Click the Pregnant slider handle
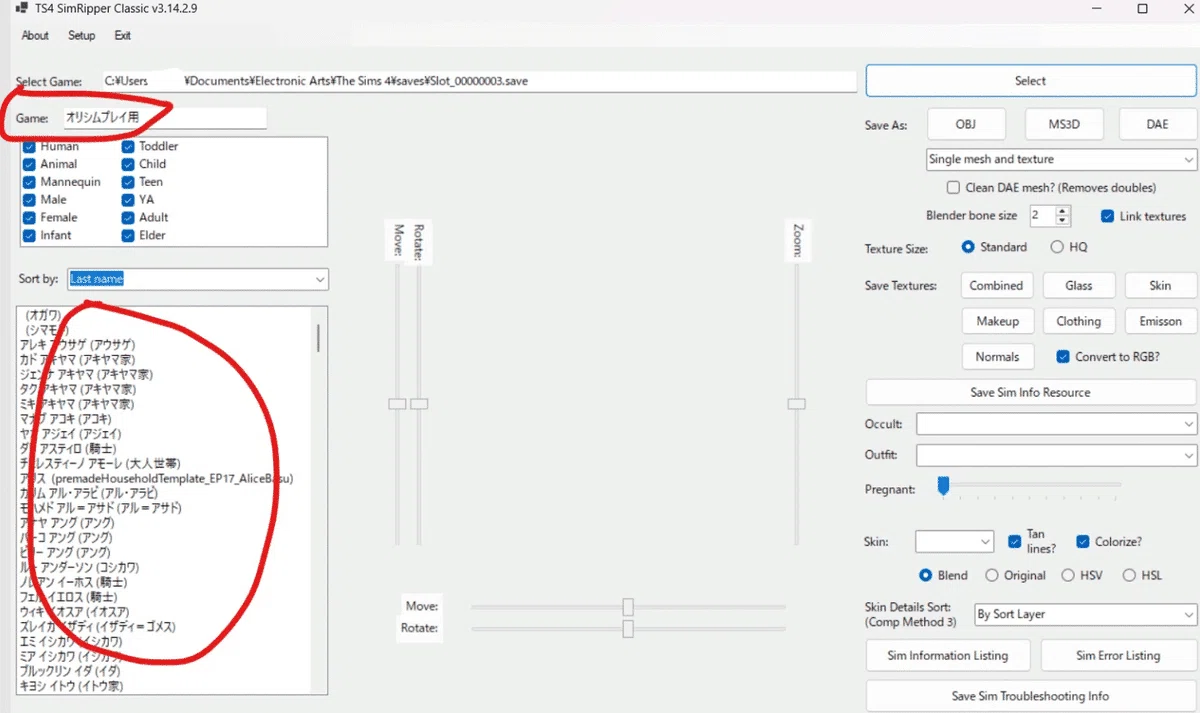 tap(942, 486)
